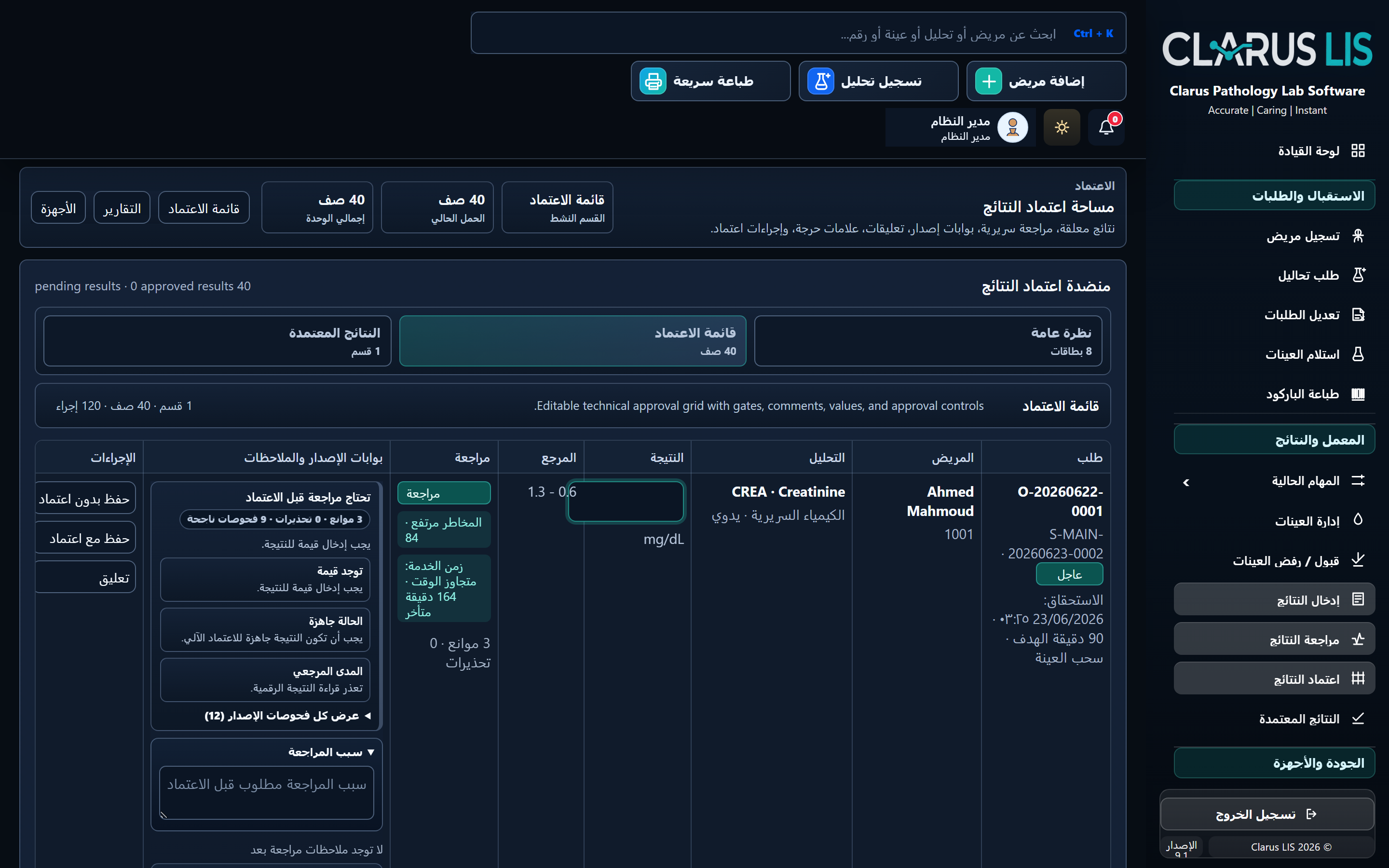The height and width of the screenshot is (868, 1389).
Task: Open the system admin user avatar
Action: [1012, 127]
